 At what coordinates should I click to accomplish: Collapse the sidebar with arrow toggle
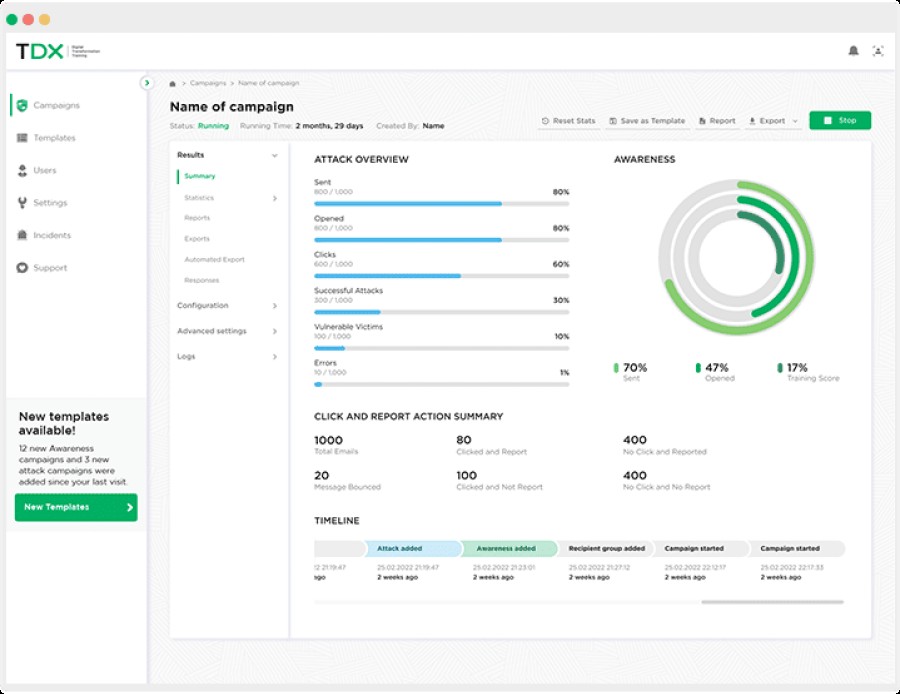tap(147, 83)
